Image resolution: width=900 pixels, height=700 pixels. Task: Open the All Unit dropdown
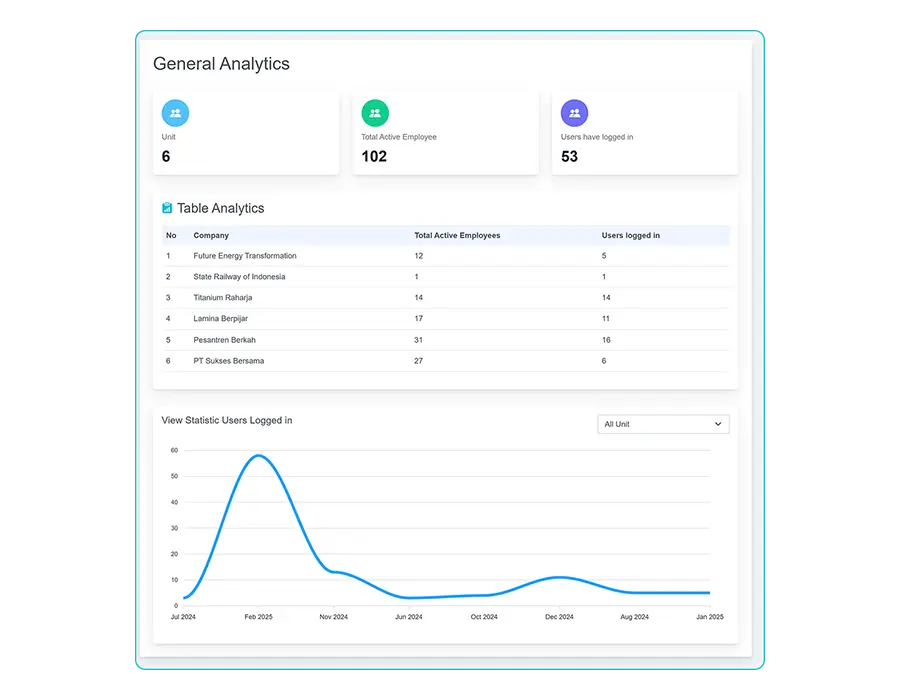(663, 424)
